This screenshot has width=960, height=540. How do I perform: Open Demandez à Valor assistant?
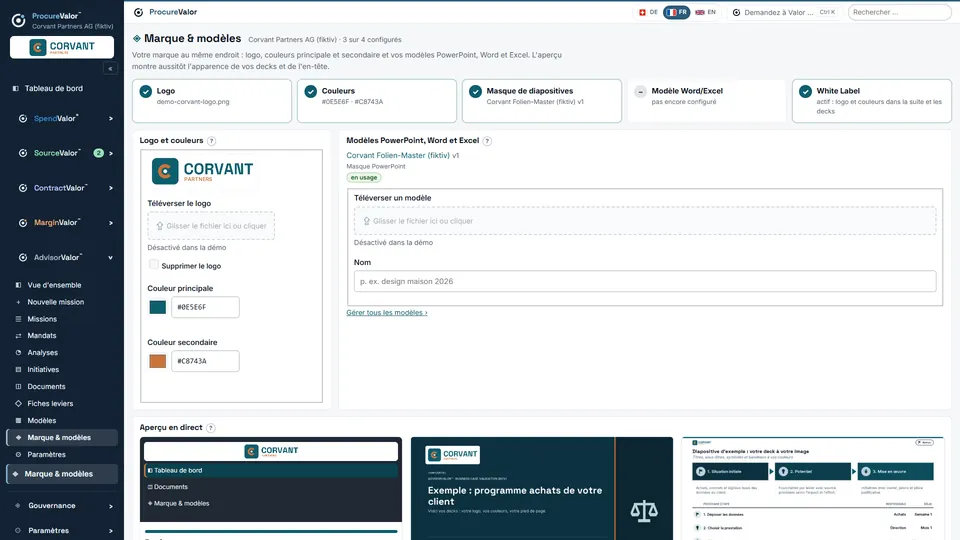[784, 12]
